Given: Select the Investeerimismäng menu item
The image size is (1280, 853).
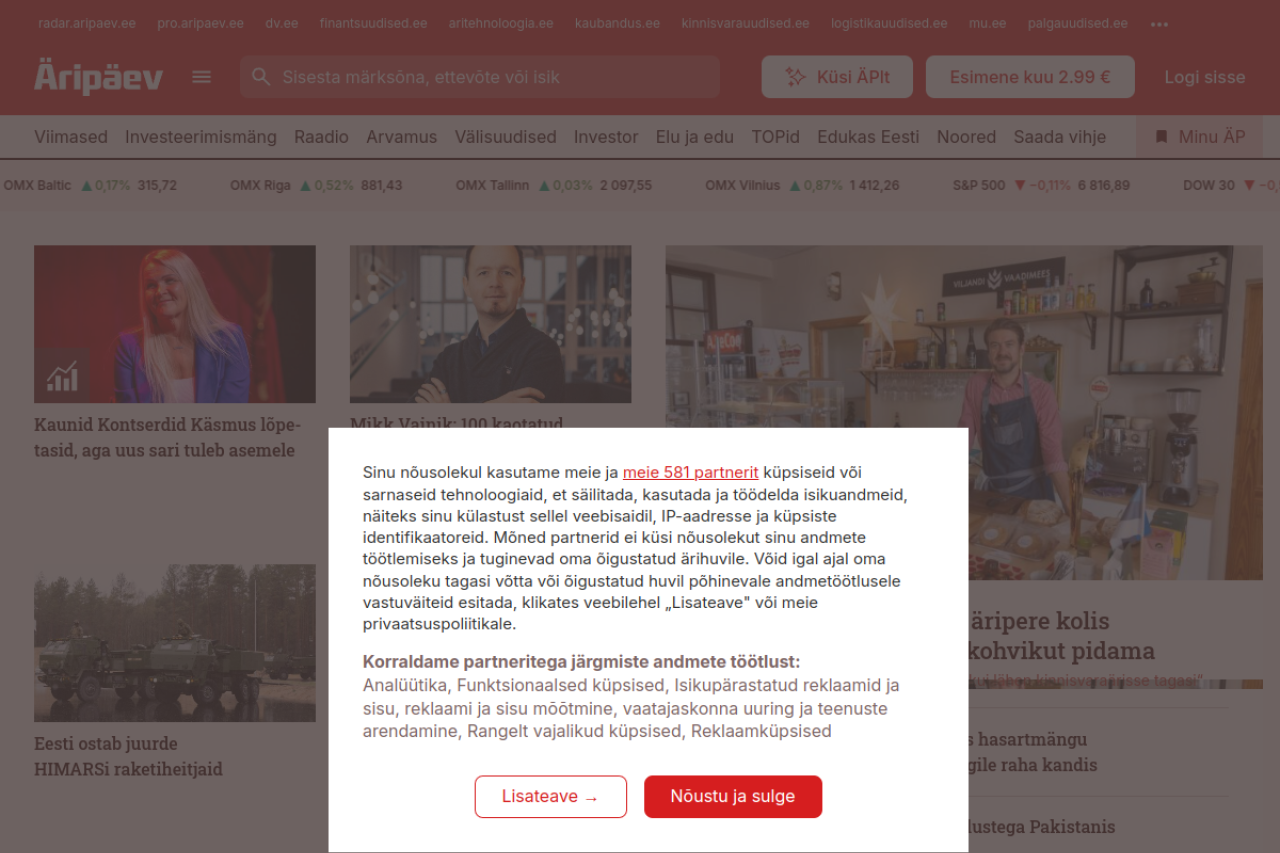Looking at the screenshot, I should [201, 137].
